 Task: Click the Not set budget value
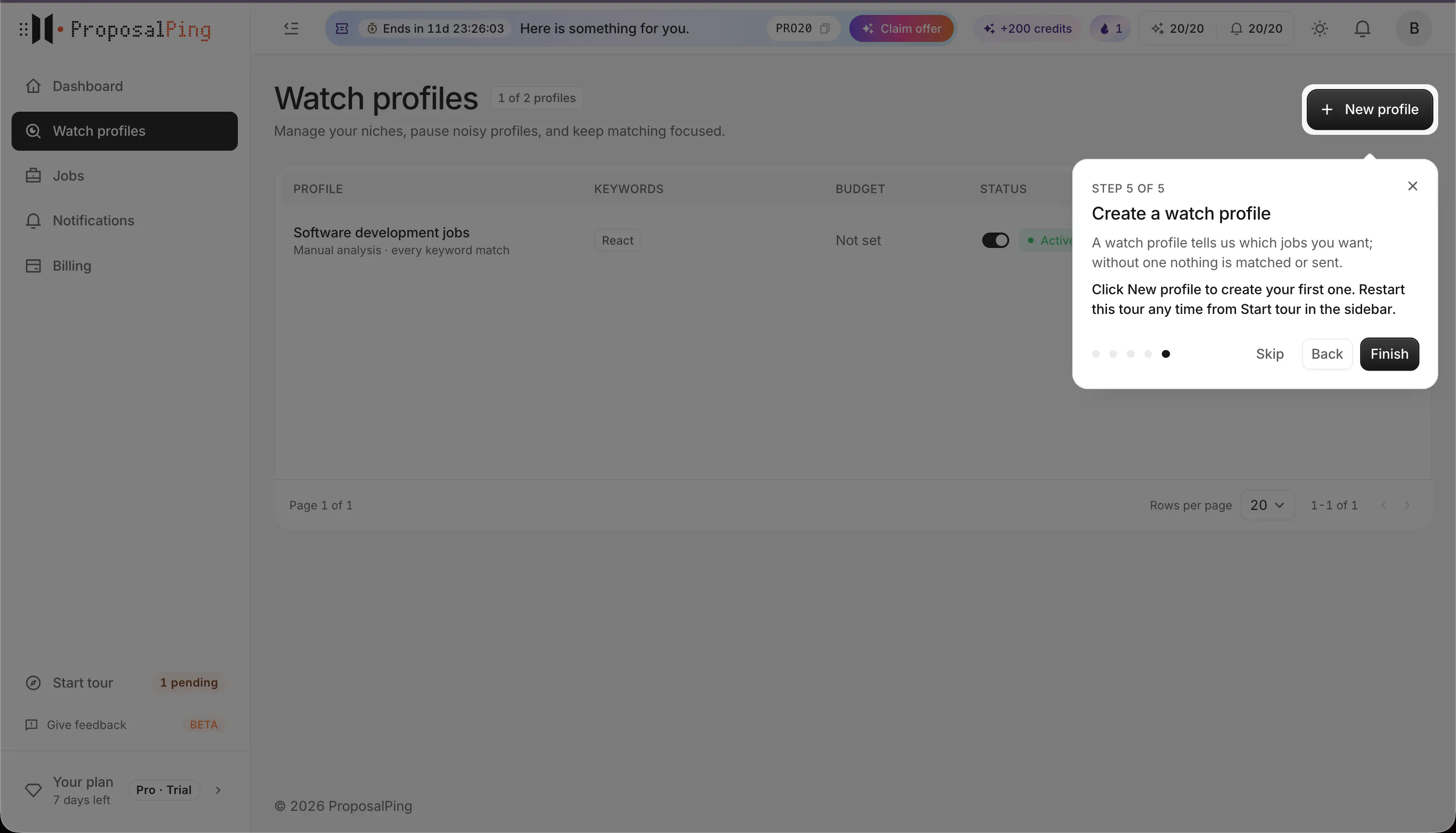pos(858,240)
